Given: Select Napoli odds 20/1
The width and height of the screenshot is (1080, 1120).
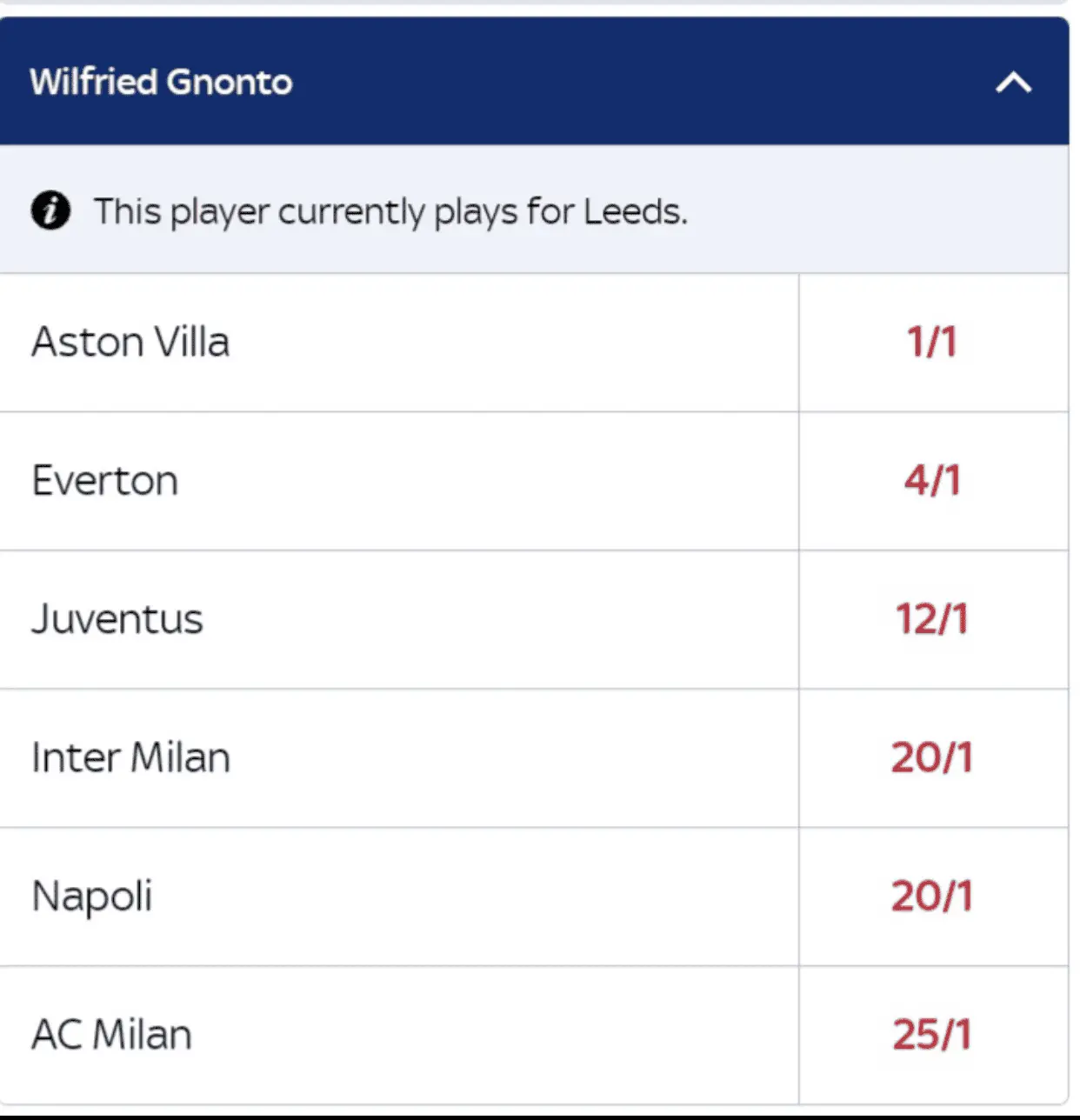Looking at the screenshot, I should coord(932,896).
